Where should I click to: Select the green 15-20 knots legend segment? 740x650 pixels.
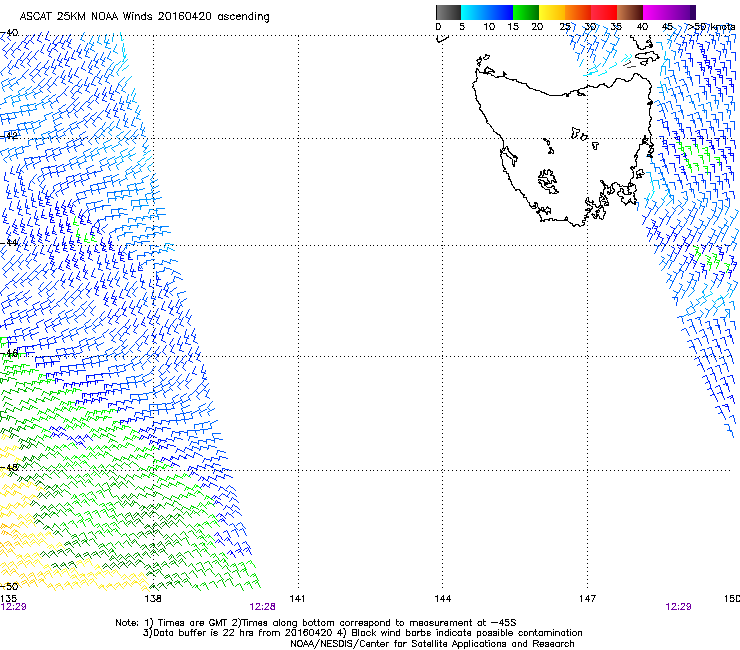pyautogui.click(x=526, y=12)
